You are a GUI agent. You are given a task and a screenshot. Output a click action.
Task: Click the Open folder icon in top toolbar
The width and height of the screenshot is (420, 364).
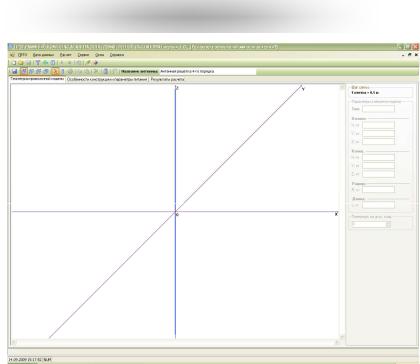coord(21,63)
